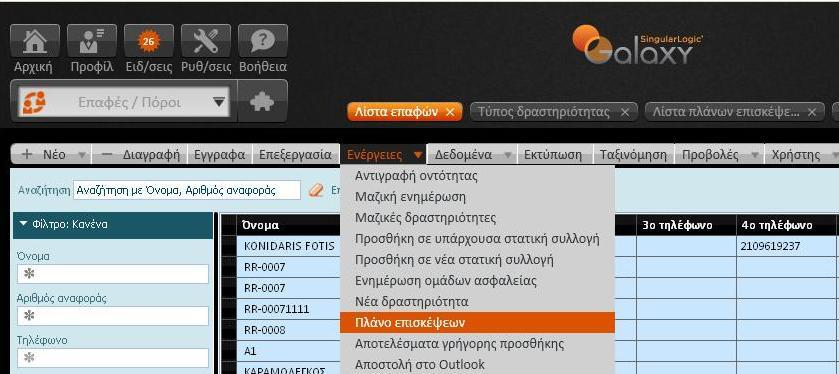Select Ενημέρωση ομάδων ασφαλείας menu entry
This screenshot has height=374, width=839.
[x=477, y=280]
